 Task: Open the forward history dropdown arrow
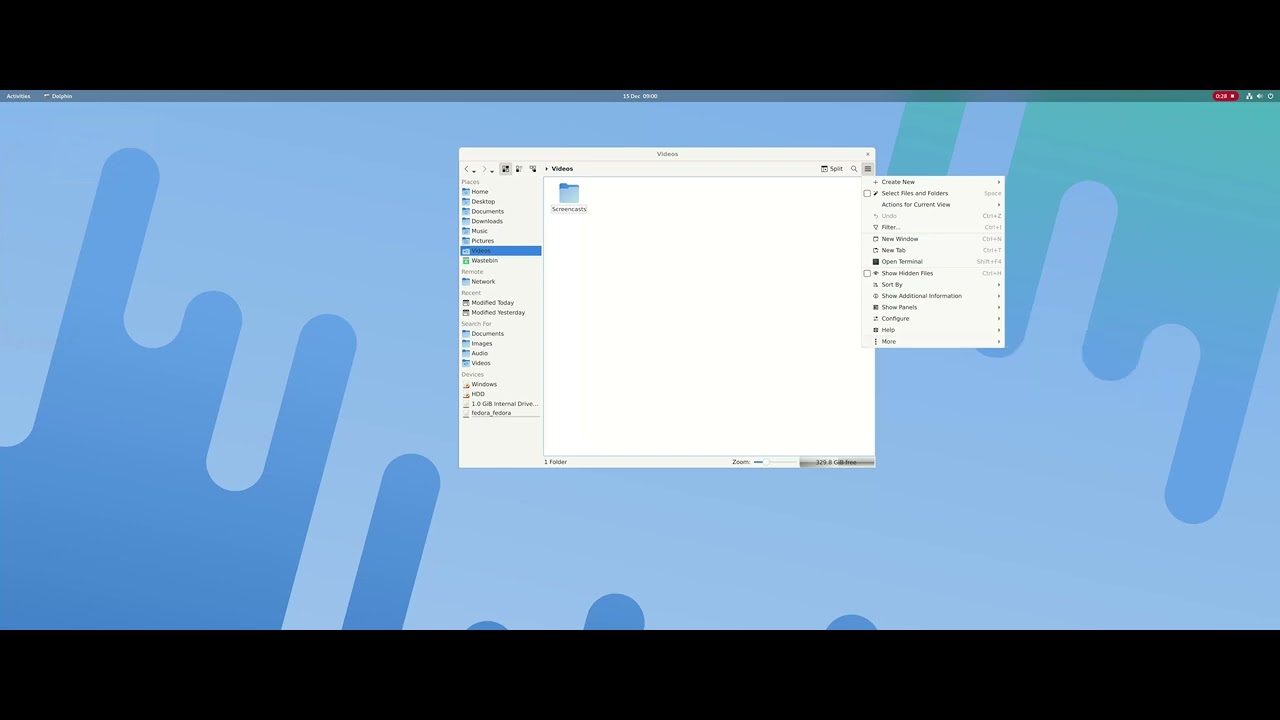tap(492, 171)
